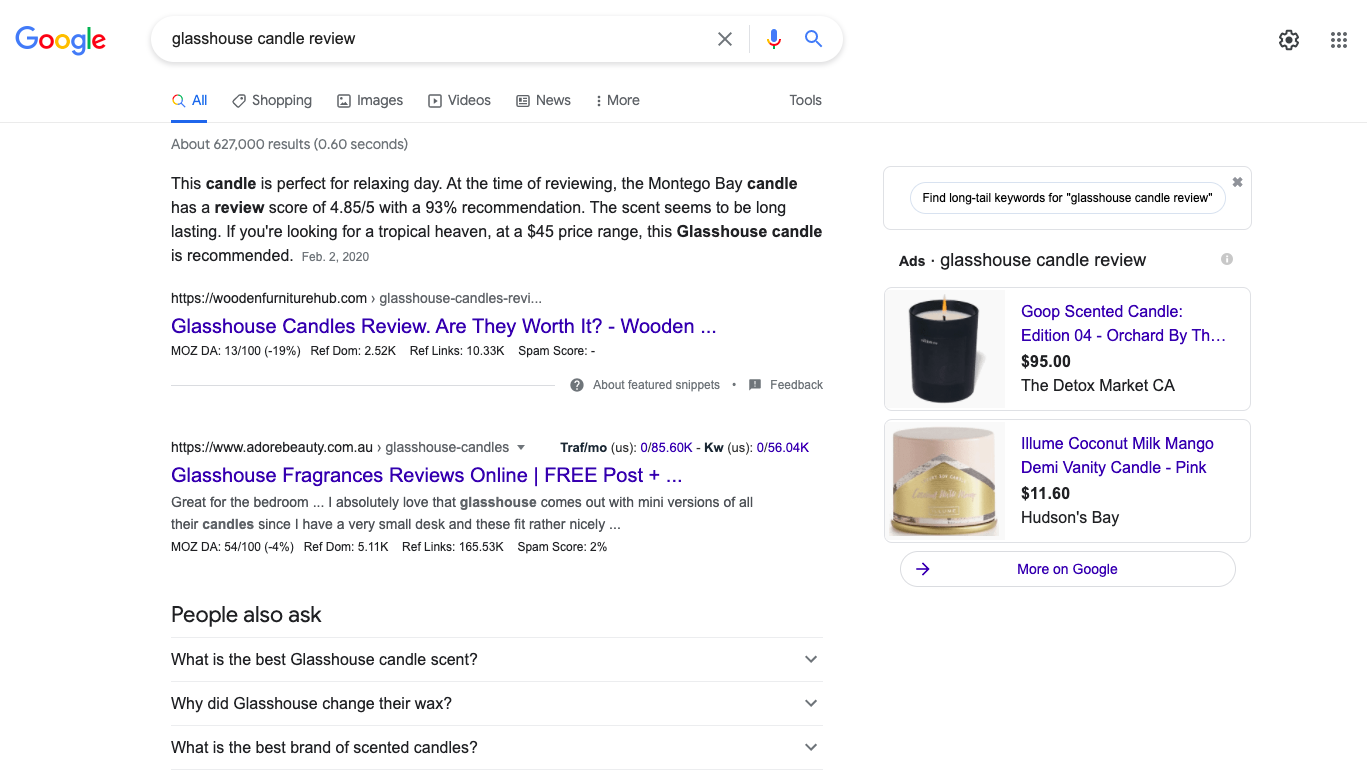Open the adorebeauty result dropdown arrow
This screenshot has height=779, width=1367.
point(521,448)
